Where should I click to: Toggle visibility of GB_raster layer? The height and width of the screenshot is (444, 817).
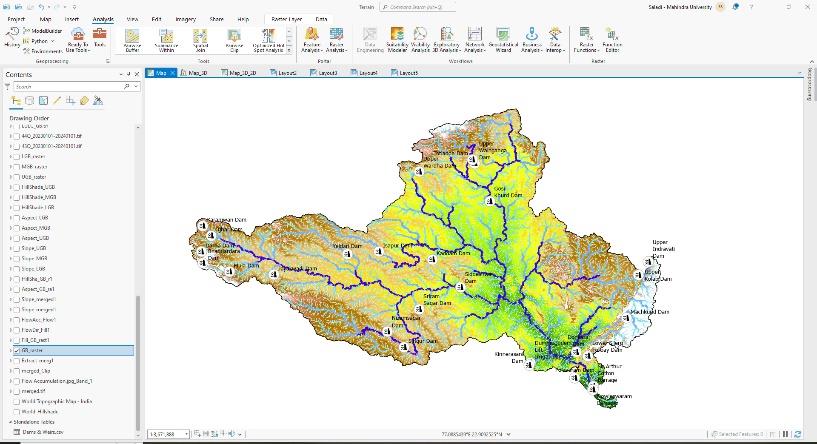click(16, 351)
